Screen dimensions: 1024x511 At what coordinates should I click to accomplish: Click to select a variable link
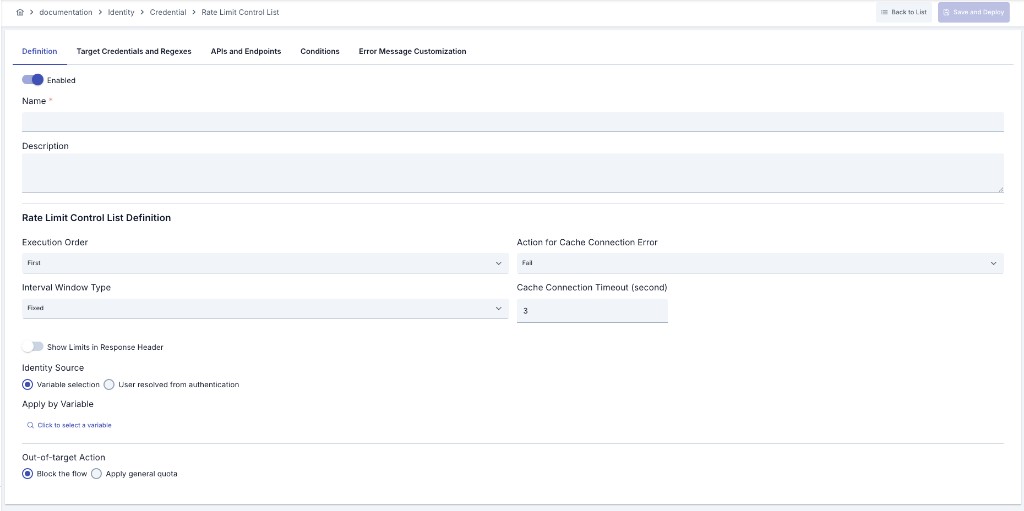click(x=74, y=425)
